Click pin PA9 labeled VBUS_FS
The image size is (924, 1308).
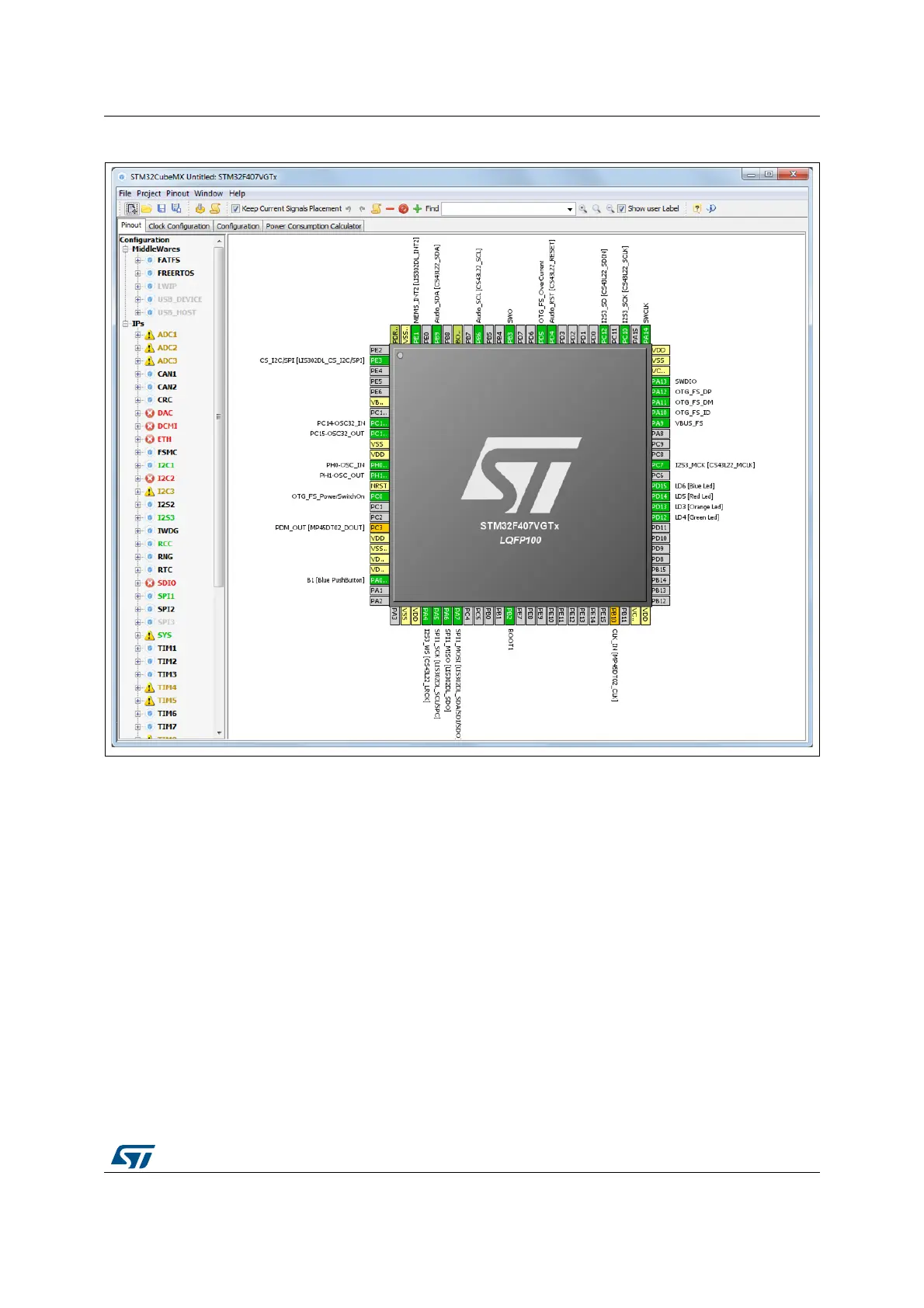(x=660, y=423)
